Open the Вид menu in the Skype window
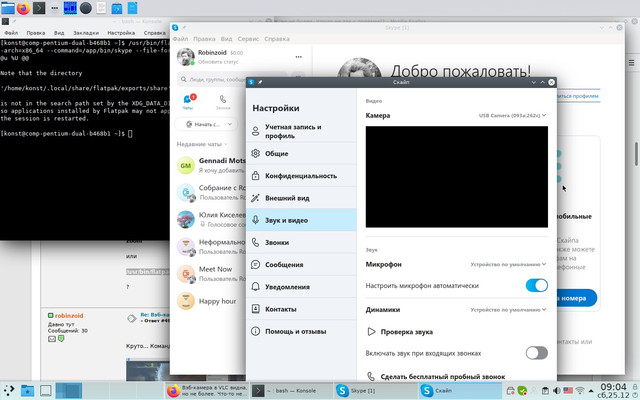 (227, 39)
